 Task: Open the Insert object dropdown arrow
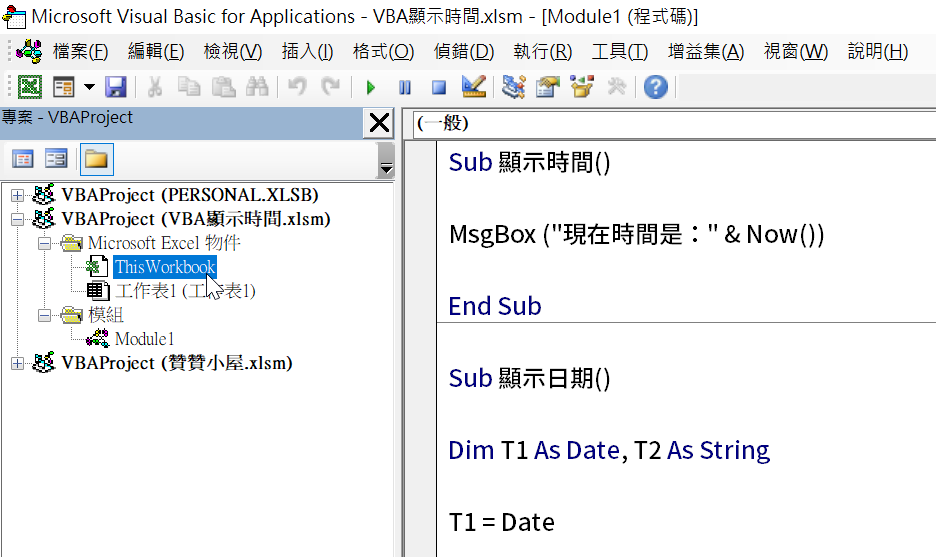click(x=90, y=87)
